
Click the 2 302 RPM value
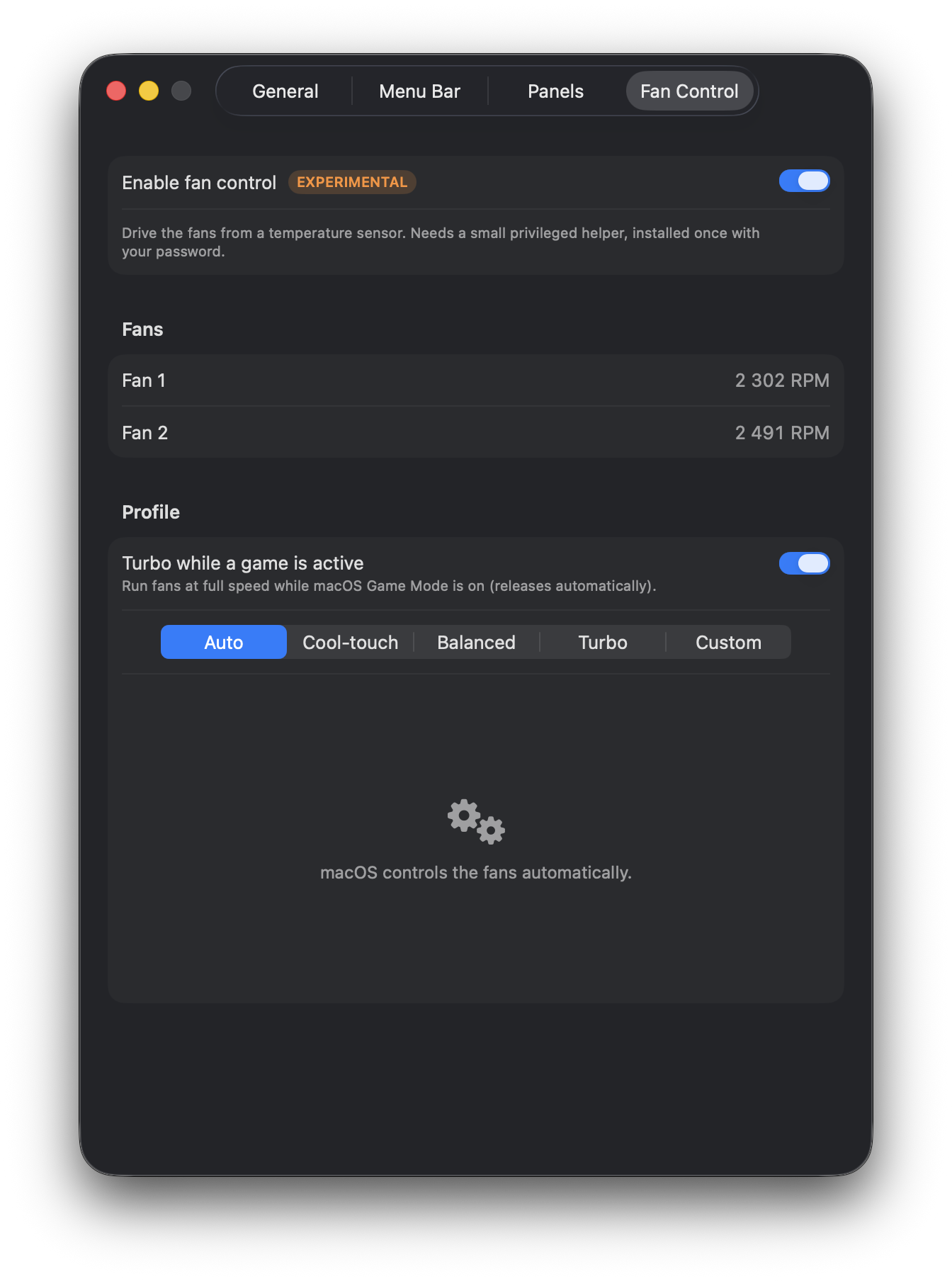point(782,380)
